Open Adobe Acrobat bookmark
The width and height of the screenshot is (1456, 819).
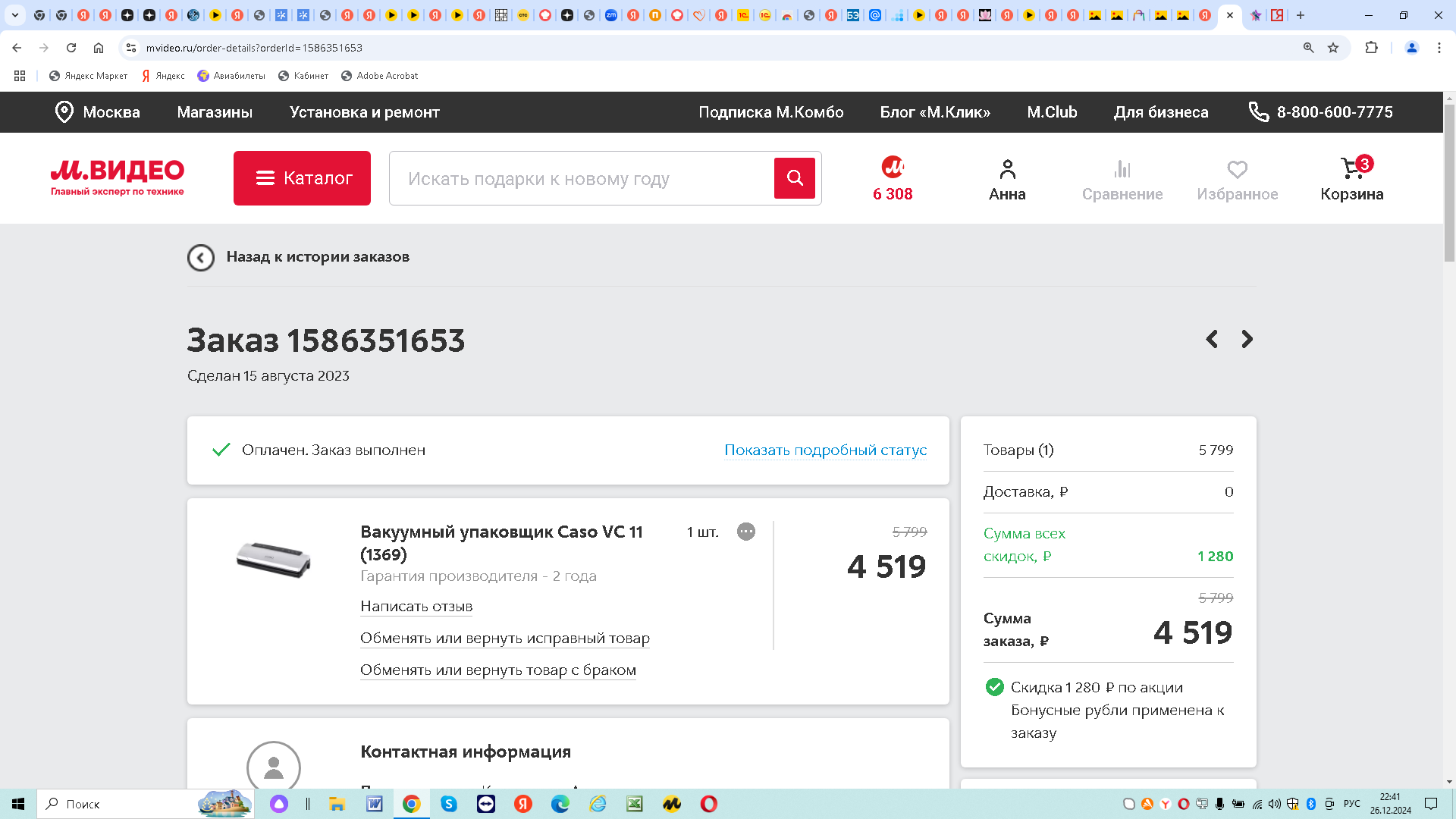(379, 76)
